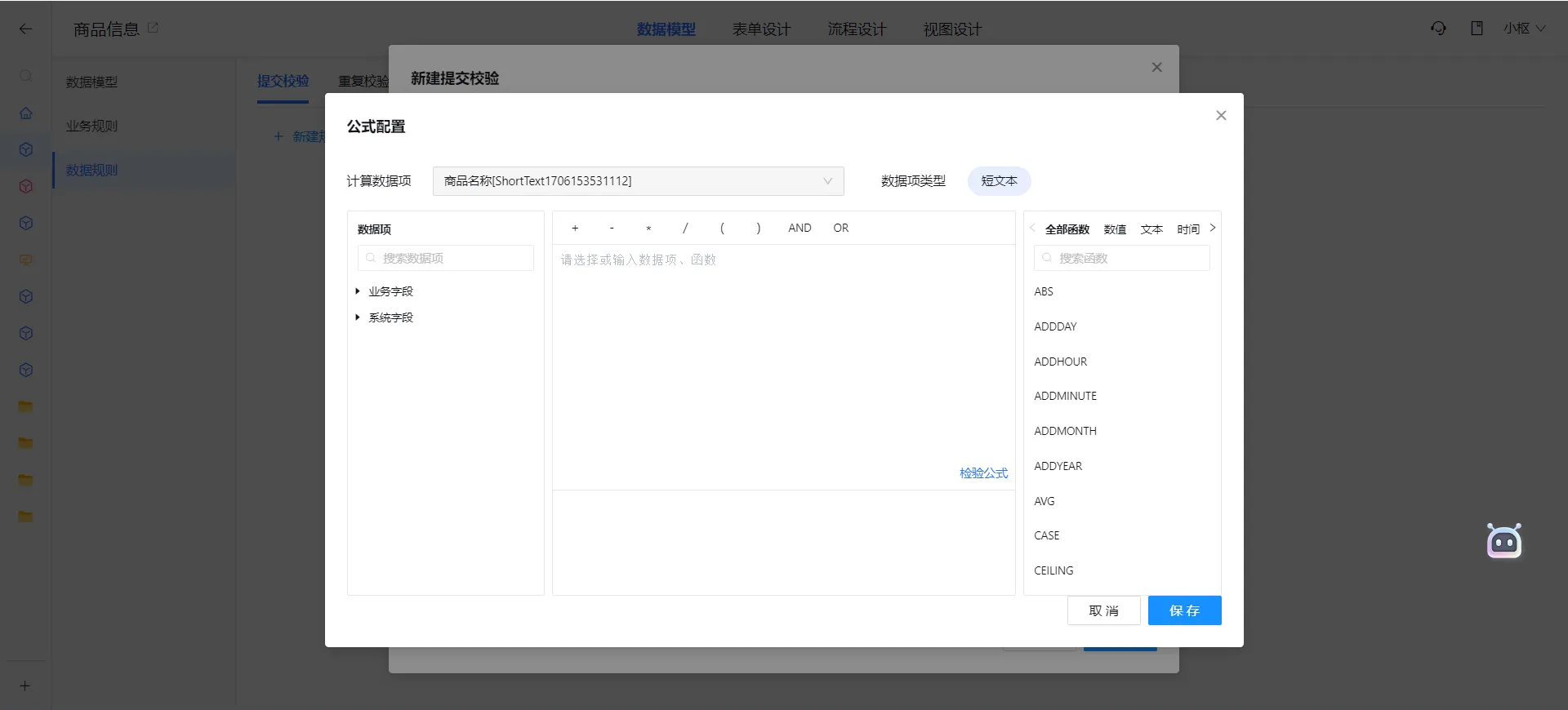Select the ADDMINUTE function
The height and width of the screenshot is (710, 1568).
point(1065,396)
